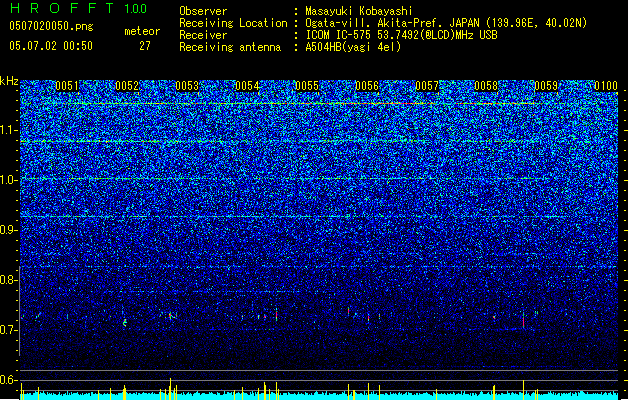629x400 pixels.
Task: Select observer name Masayuki Kobayashi
Action: 359,11
